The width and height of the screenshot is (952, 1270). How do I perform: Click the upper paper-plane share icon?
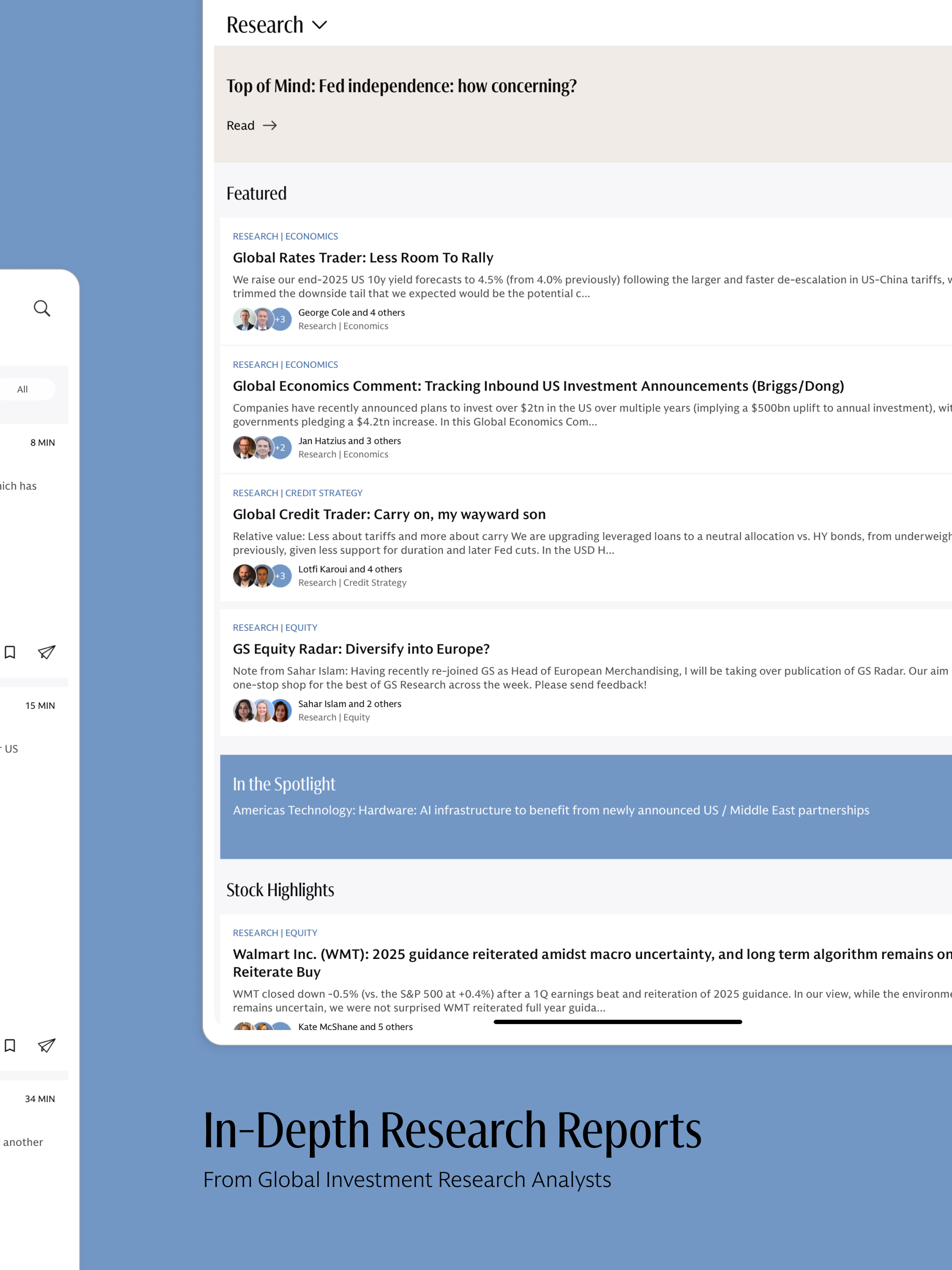coord(47,652)
